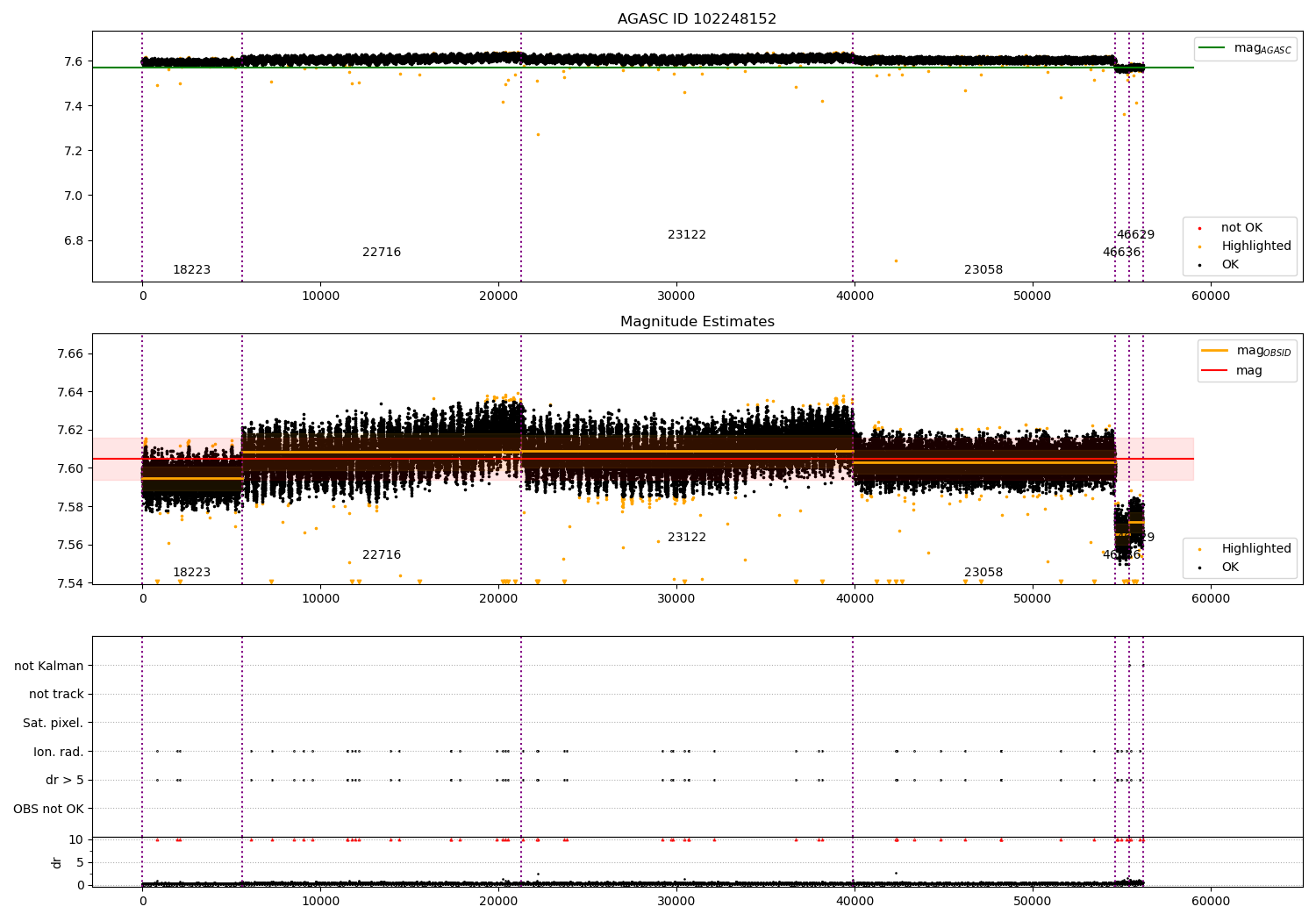Click x-axis tick 50000 under Magnitude Estimates plot
This screenshot has width=1316, height=921.
(x=1033, y=599)
